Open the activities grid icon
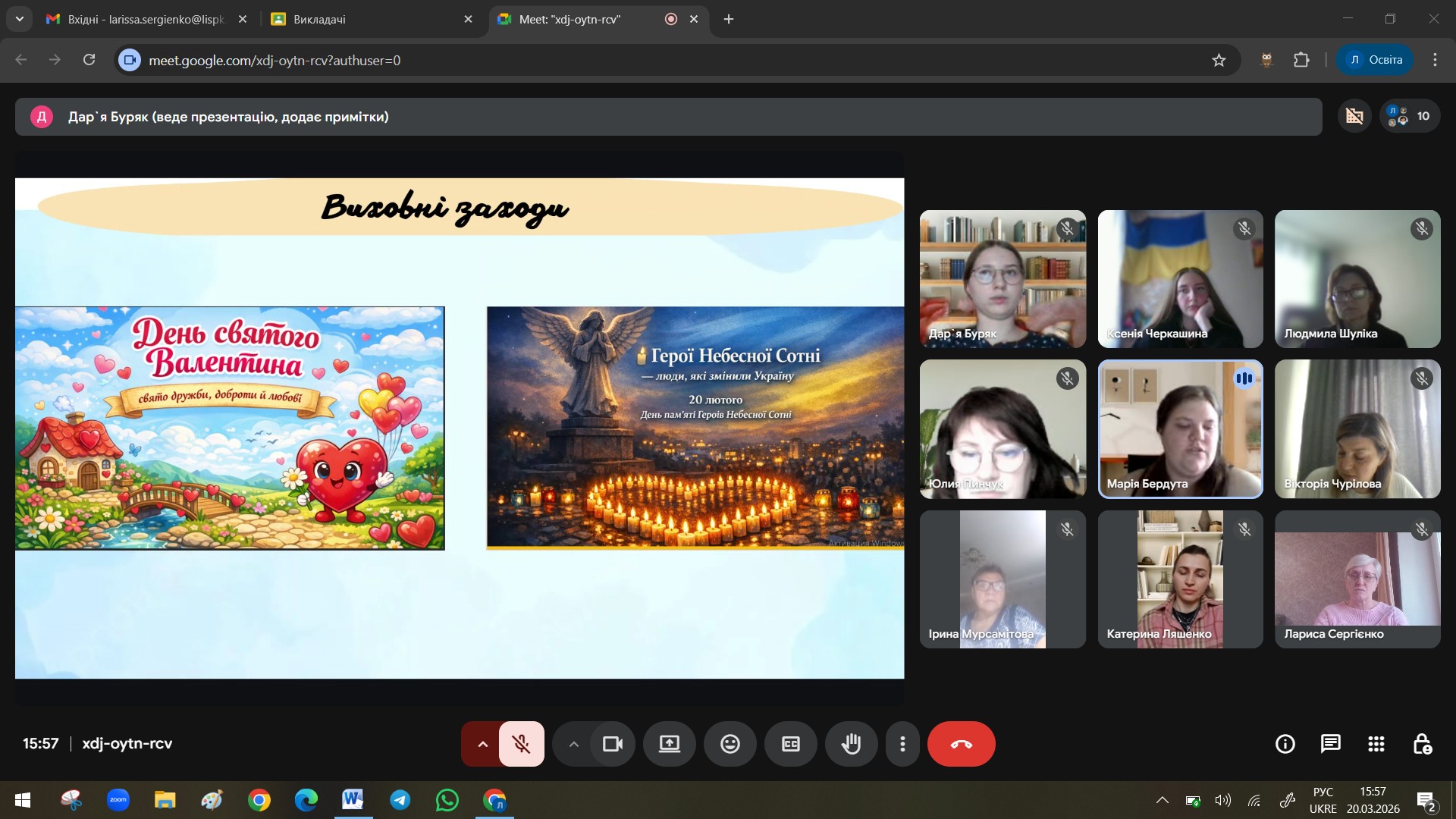The height and width of the screenshot is (819, 1456). pyautogui.click(x=1376, y=744)
